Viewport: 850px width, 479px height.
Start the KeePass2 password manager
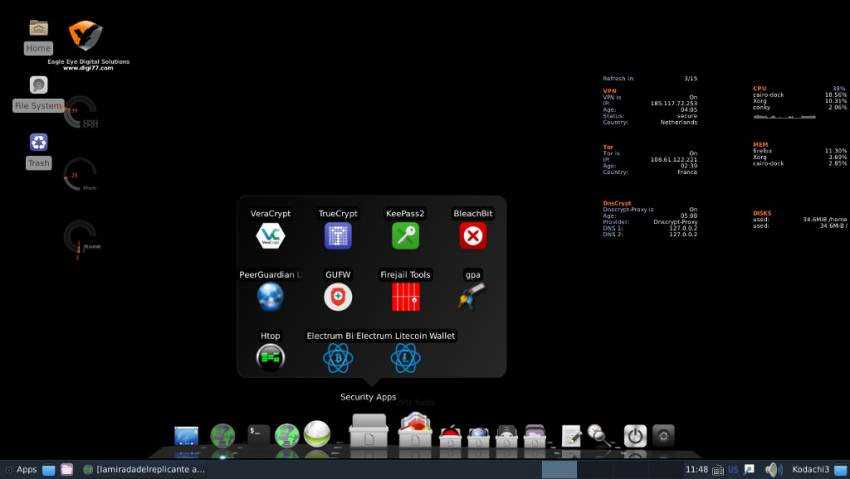(405, 236)
